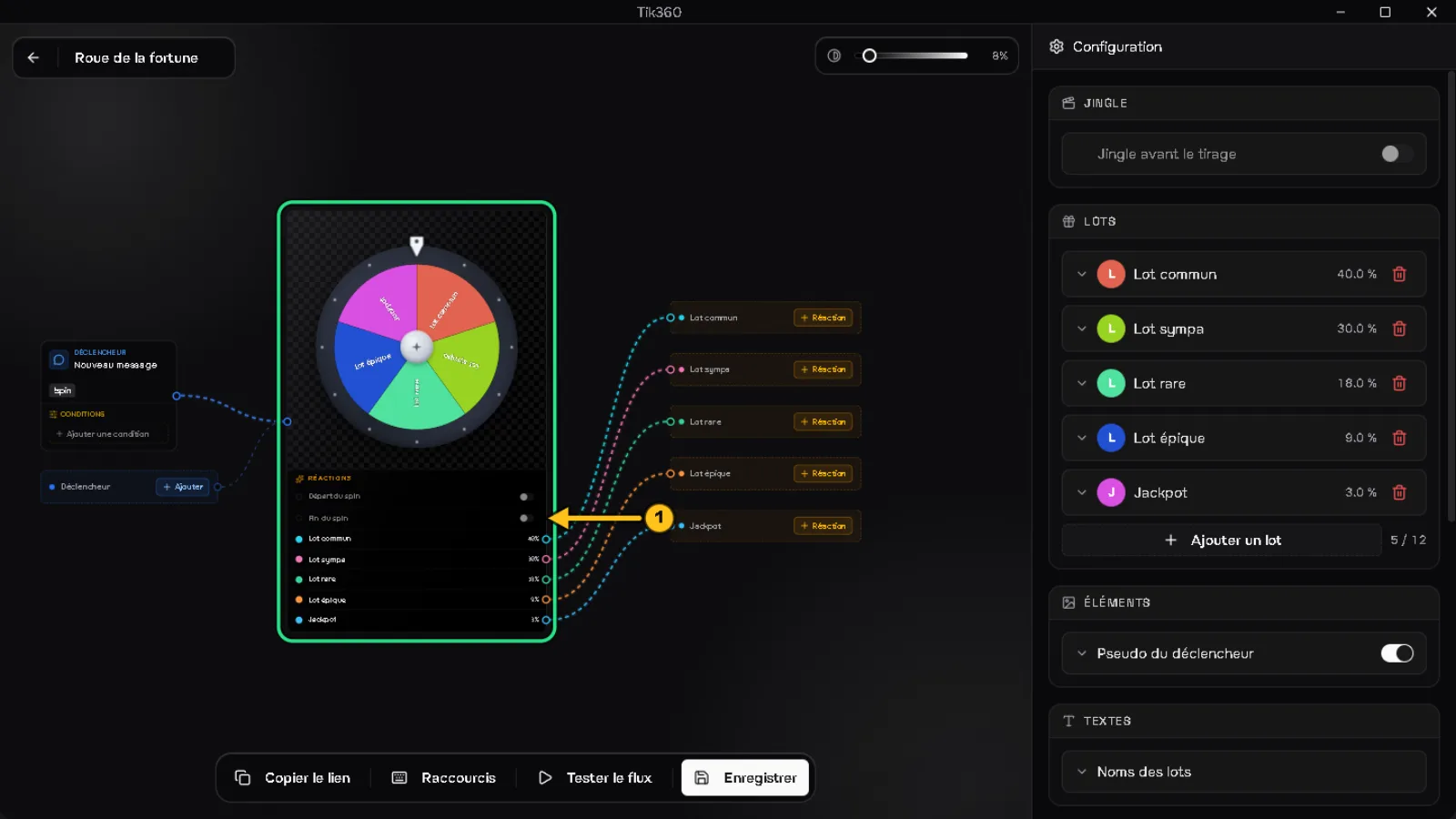Image resolution: width=1456 pixels, height=819 pixels.
Task: Expand the Lot épique row chevron
Action: click(x=1082, y=438)
